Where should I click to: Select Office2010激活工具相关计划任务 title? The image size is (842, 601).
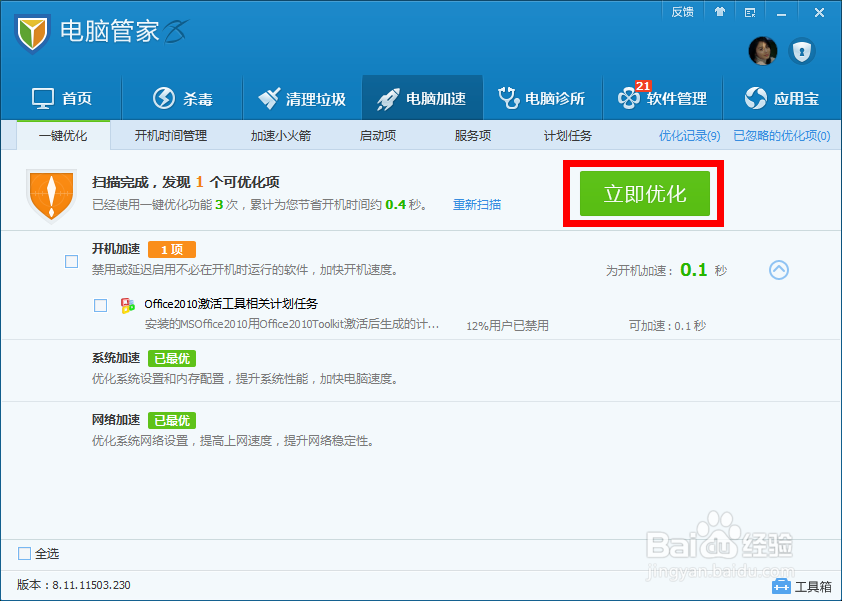[231, 304]
